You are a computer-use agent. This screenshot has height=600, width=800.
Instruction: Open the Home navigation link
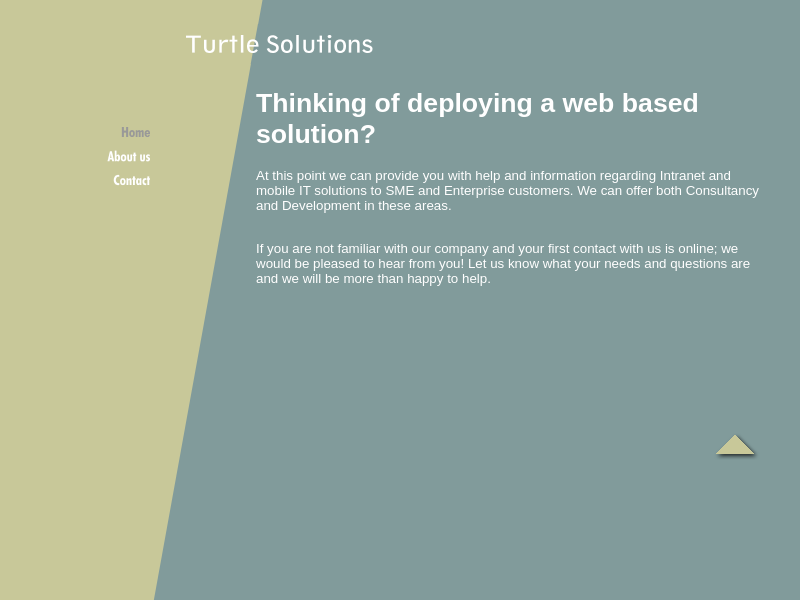coord(135,133)
